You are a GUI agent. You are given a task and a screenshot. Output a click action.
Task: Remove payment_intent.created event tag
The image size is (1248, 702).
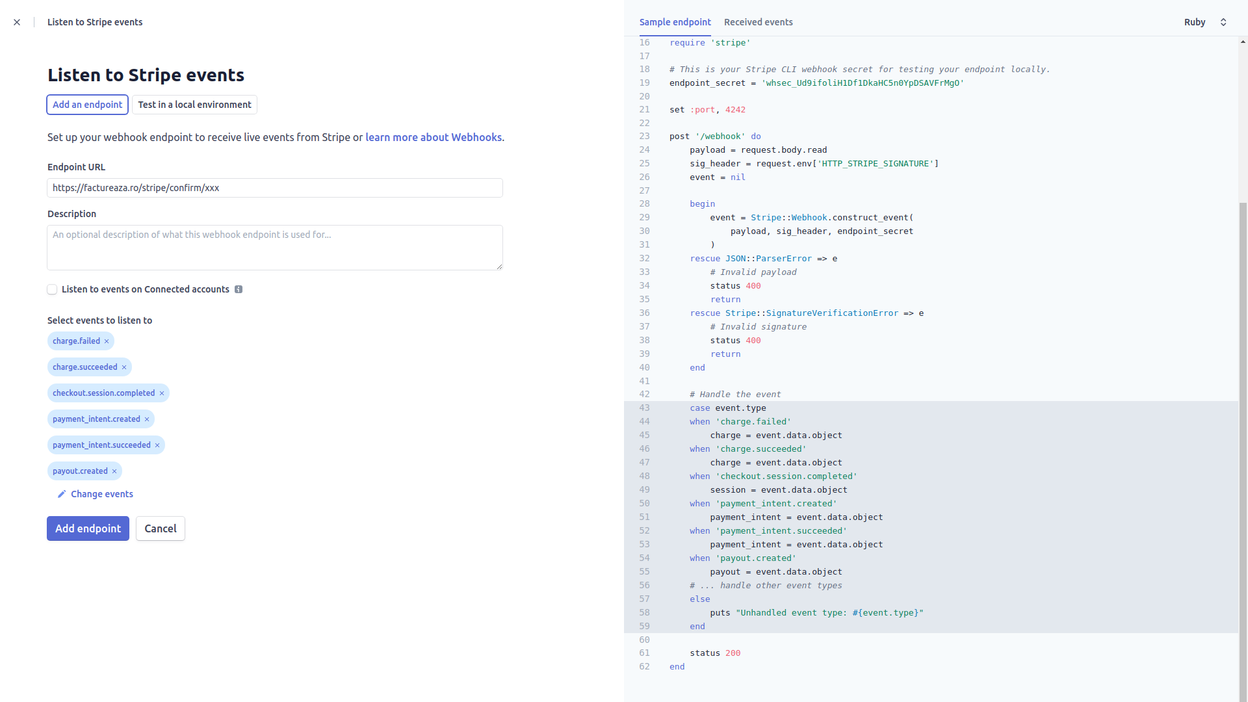(147, 419)
